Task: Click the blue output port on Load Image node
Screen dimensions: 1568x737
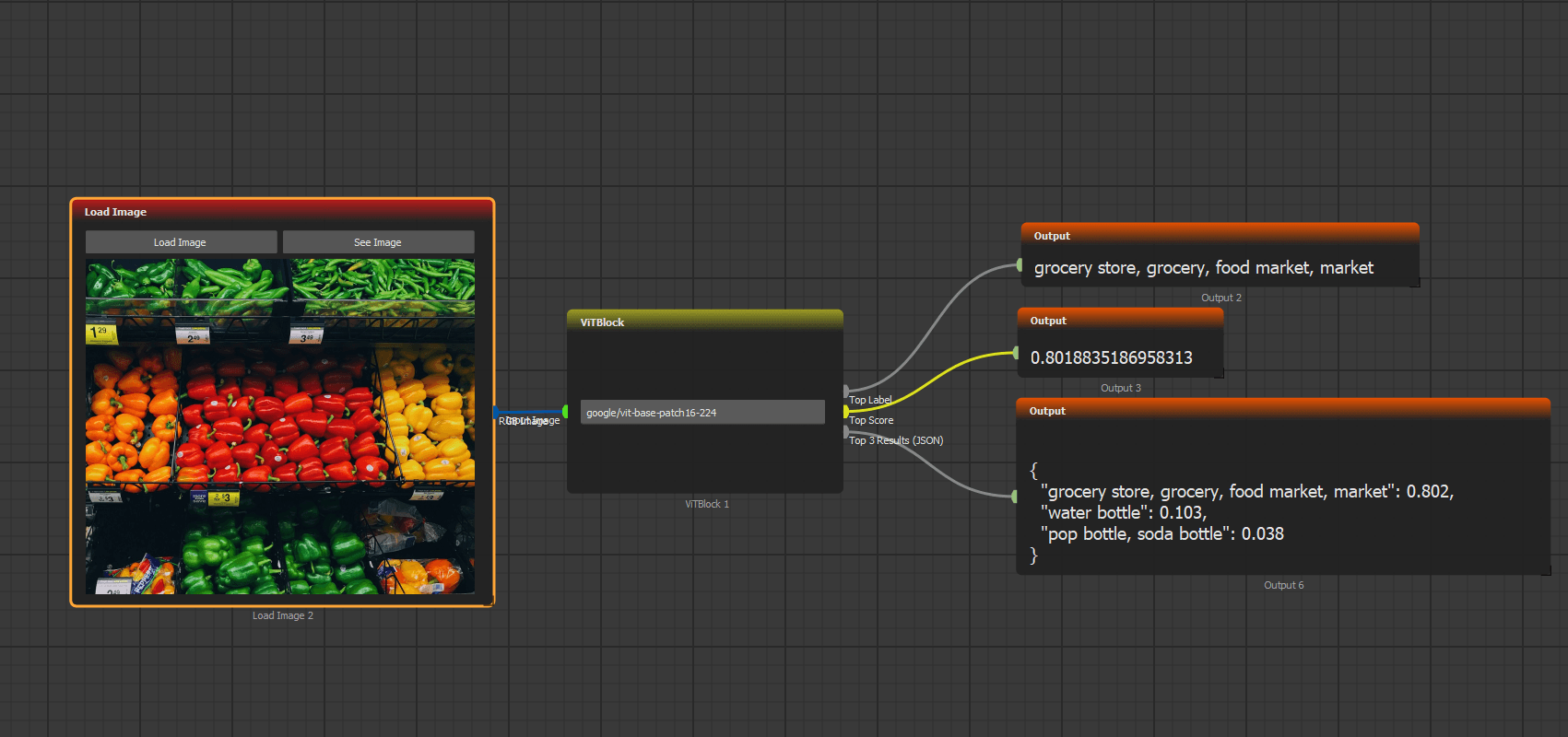Action: click(497, 412)
